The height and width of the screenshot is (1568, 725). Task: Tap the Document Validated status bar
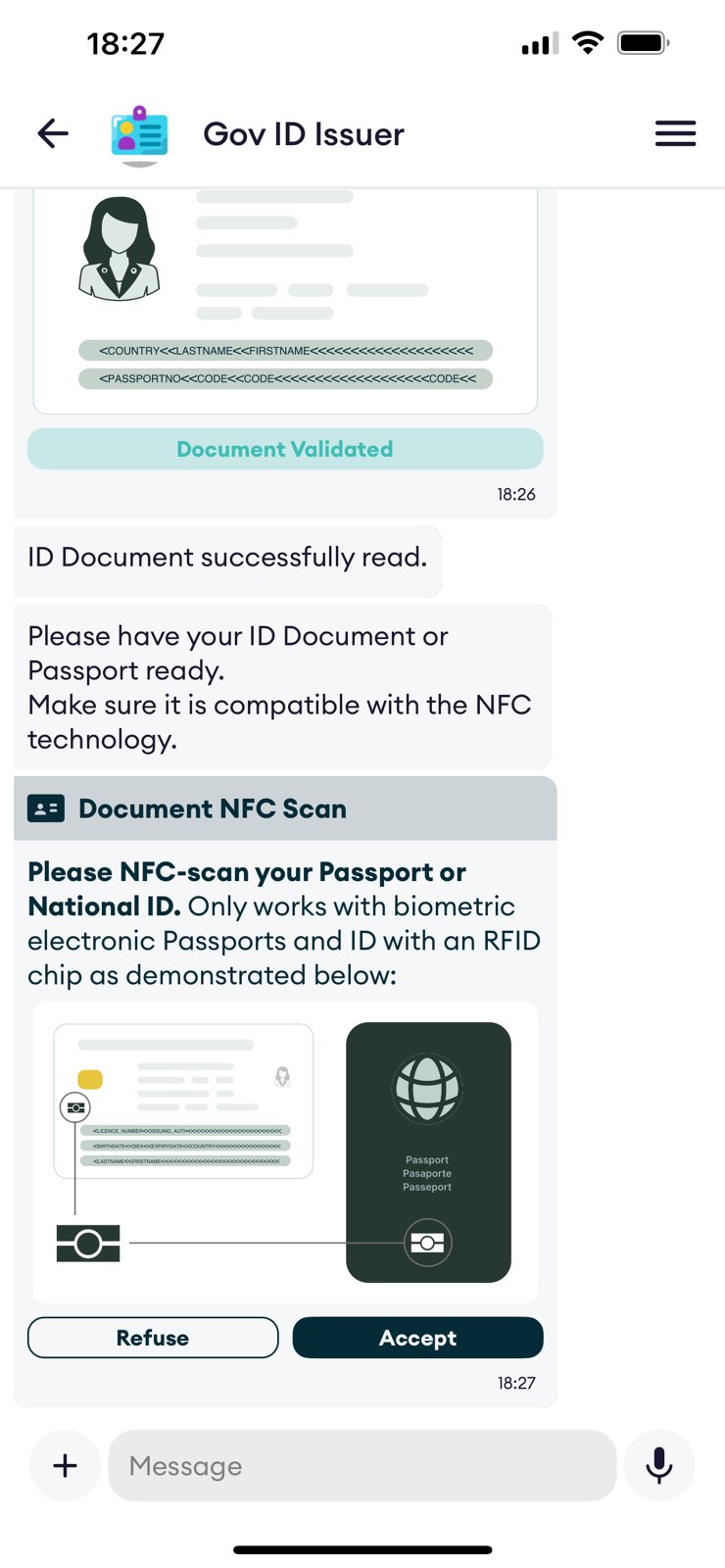[x=285, y=449]
